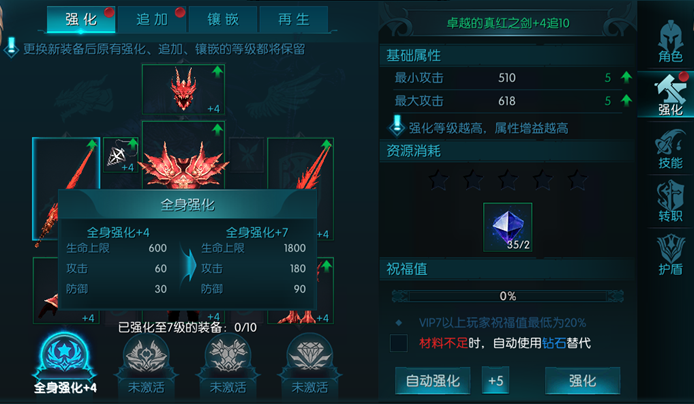Enable auto-use diamonds when materials insufficient checkbox

pos(398,343)
